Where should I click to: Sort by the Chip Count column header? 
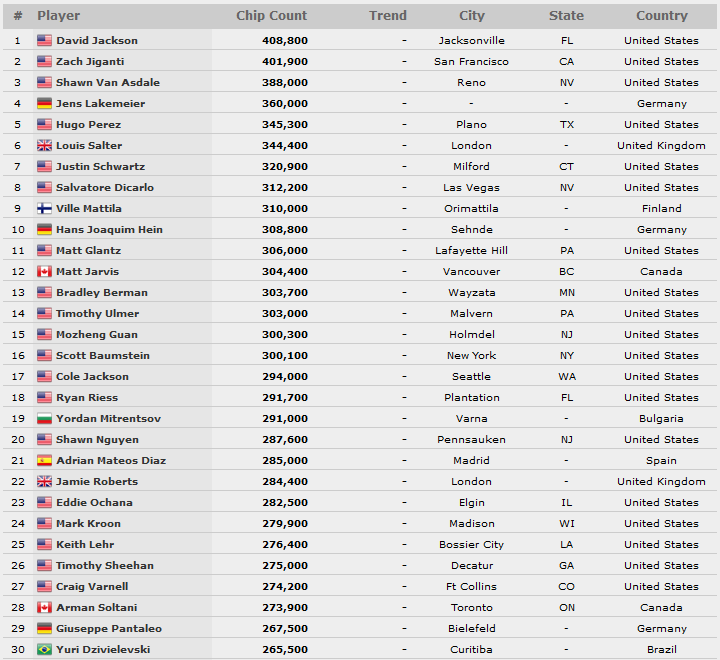(271, 16)
